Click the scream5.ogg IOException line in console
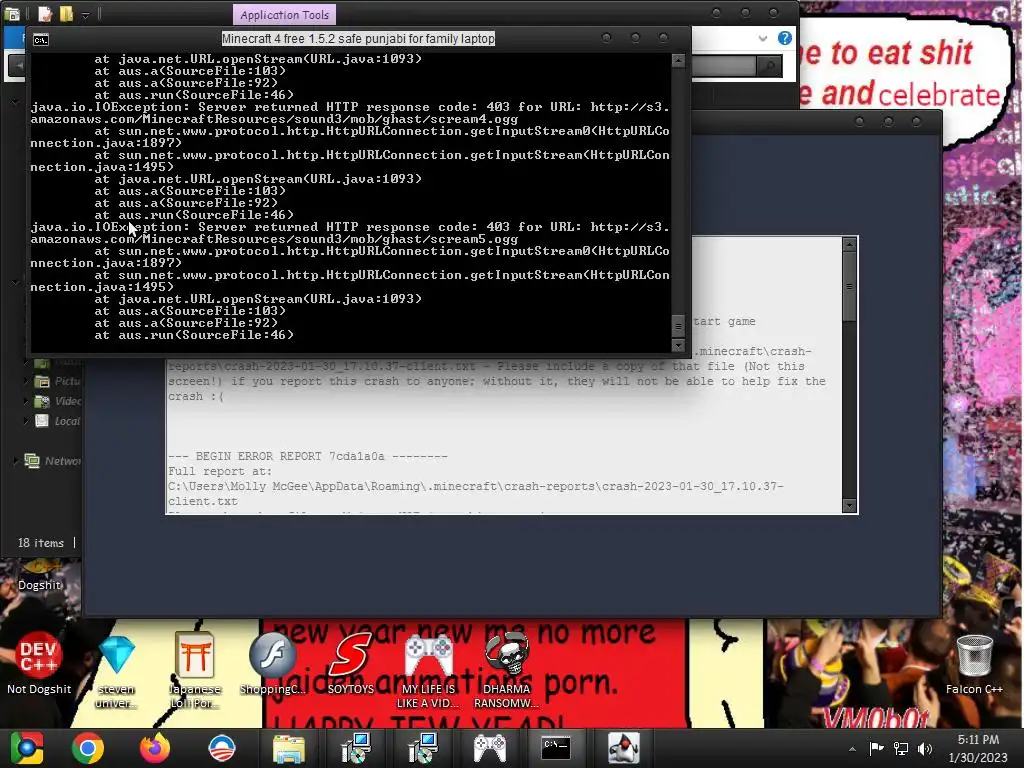The height and width of the screenshot is (768, 1024). click(x=350, y=233)
